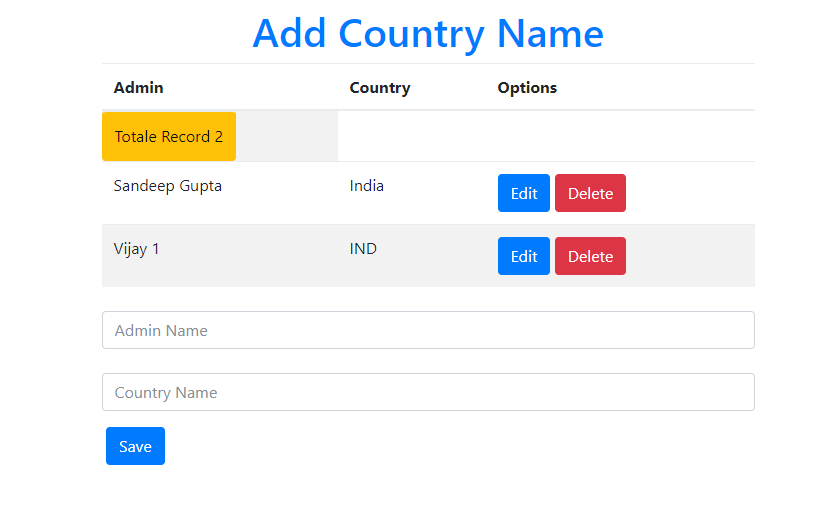This screenshot has width=823, height=519.
Task: Click the Country column header
Action: pos(380,88)
